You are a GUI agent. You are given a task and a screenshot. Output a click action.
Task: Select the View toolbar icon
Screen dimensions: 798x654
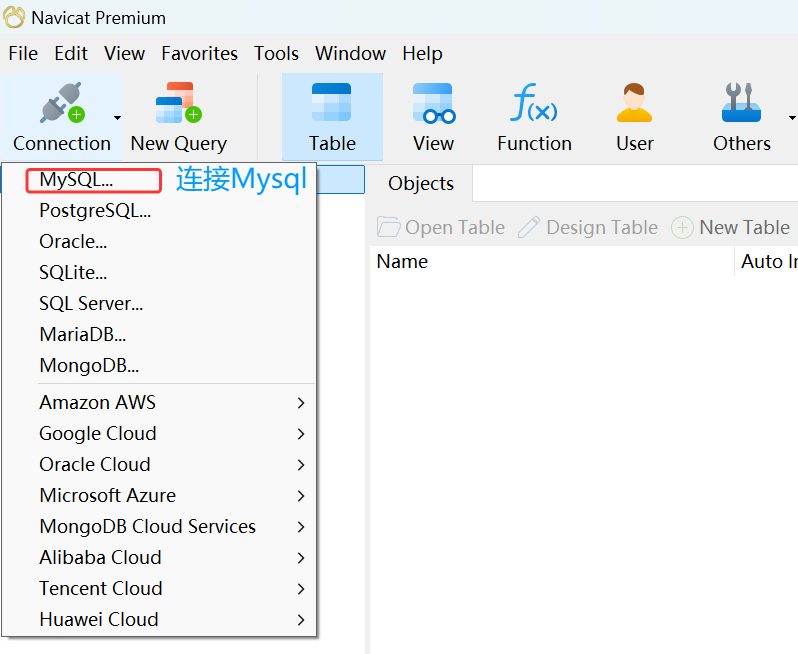pos(434,103)
